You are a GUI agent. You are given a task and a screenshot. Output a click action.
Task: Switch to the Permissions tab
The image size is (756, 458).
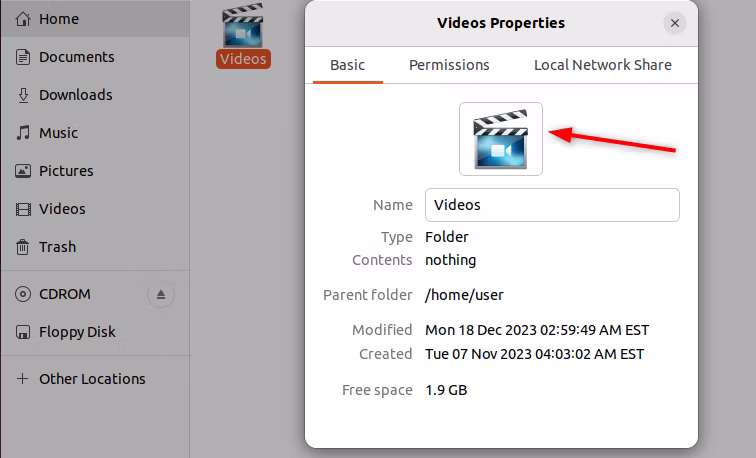(449, 65)
